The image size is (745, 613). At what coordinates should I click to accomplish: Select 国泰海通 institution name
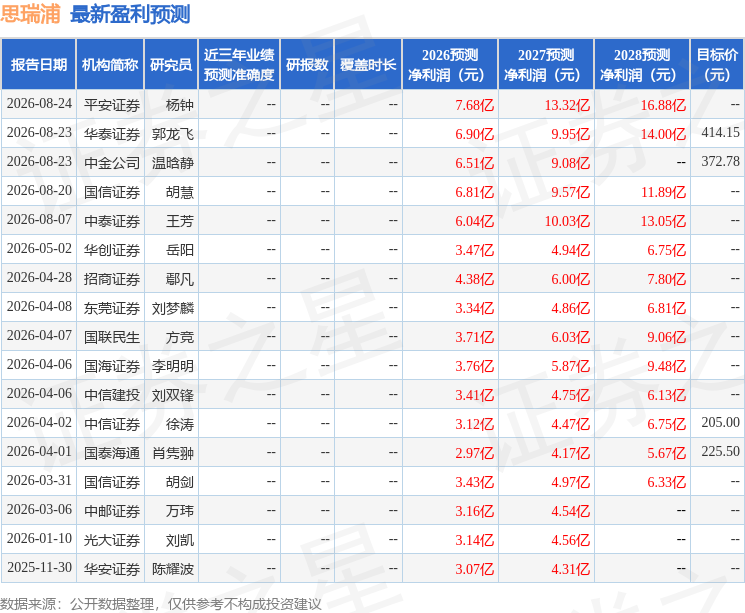point(112,453)
